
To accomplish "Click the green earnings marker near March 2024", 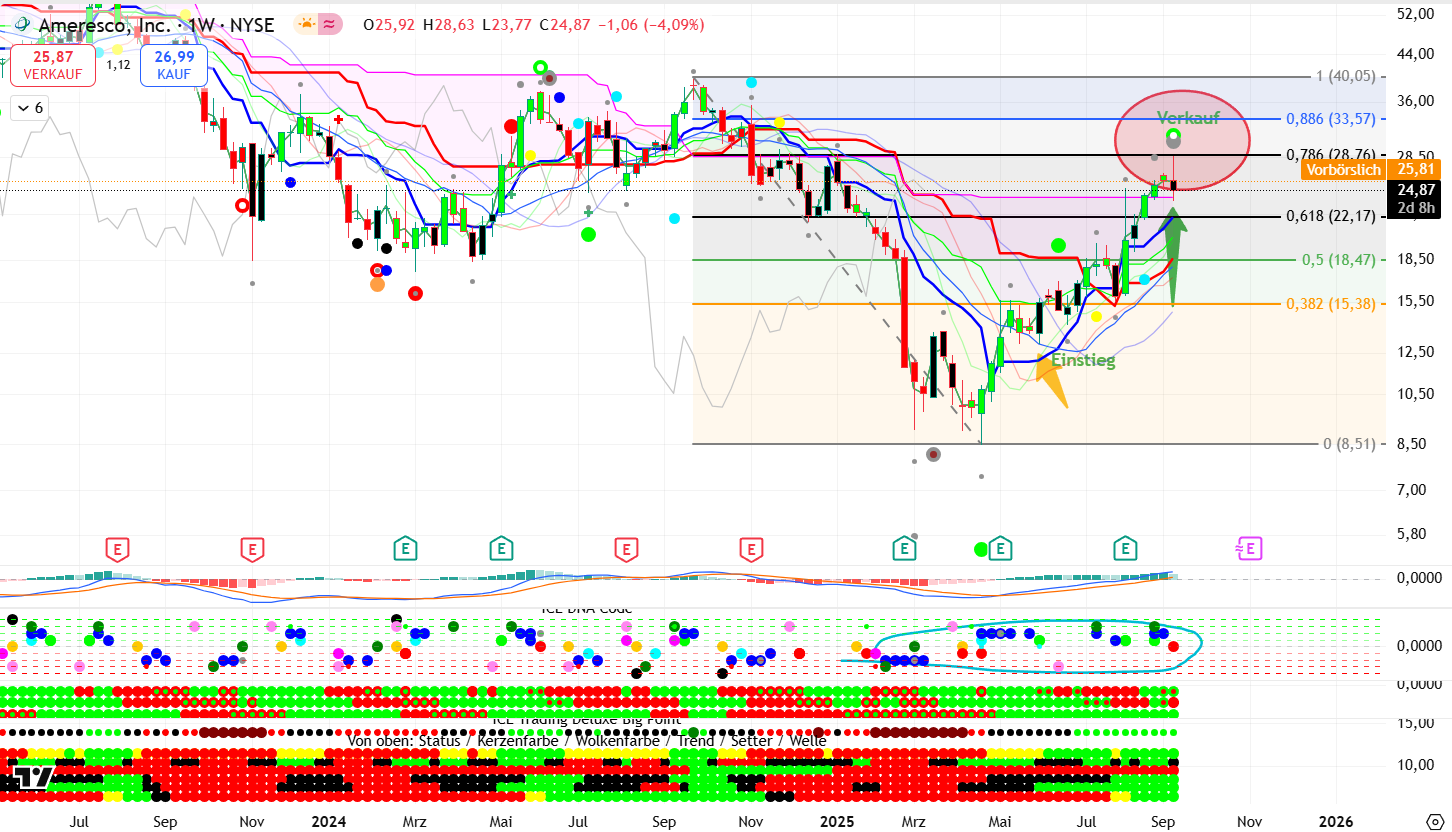I will tap(404, 548).
